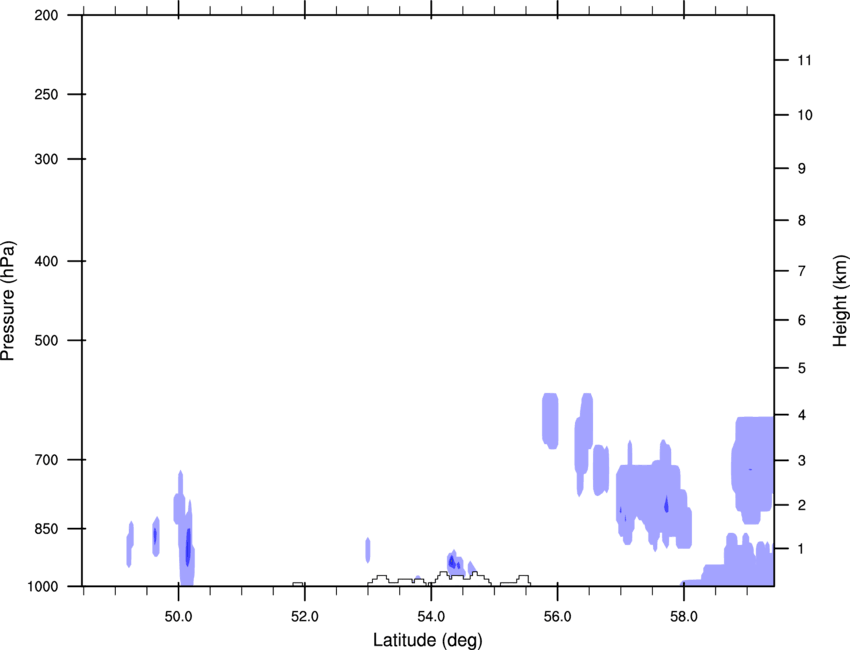Screen dimensions: 850x650
Task: Click the 58.0 latitude label
Action: point(684,617)
